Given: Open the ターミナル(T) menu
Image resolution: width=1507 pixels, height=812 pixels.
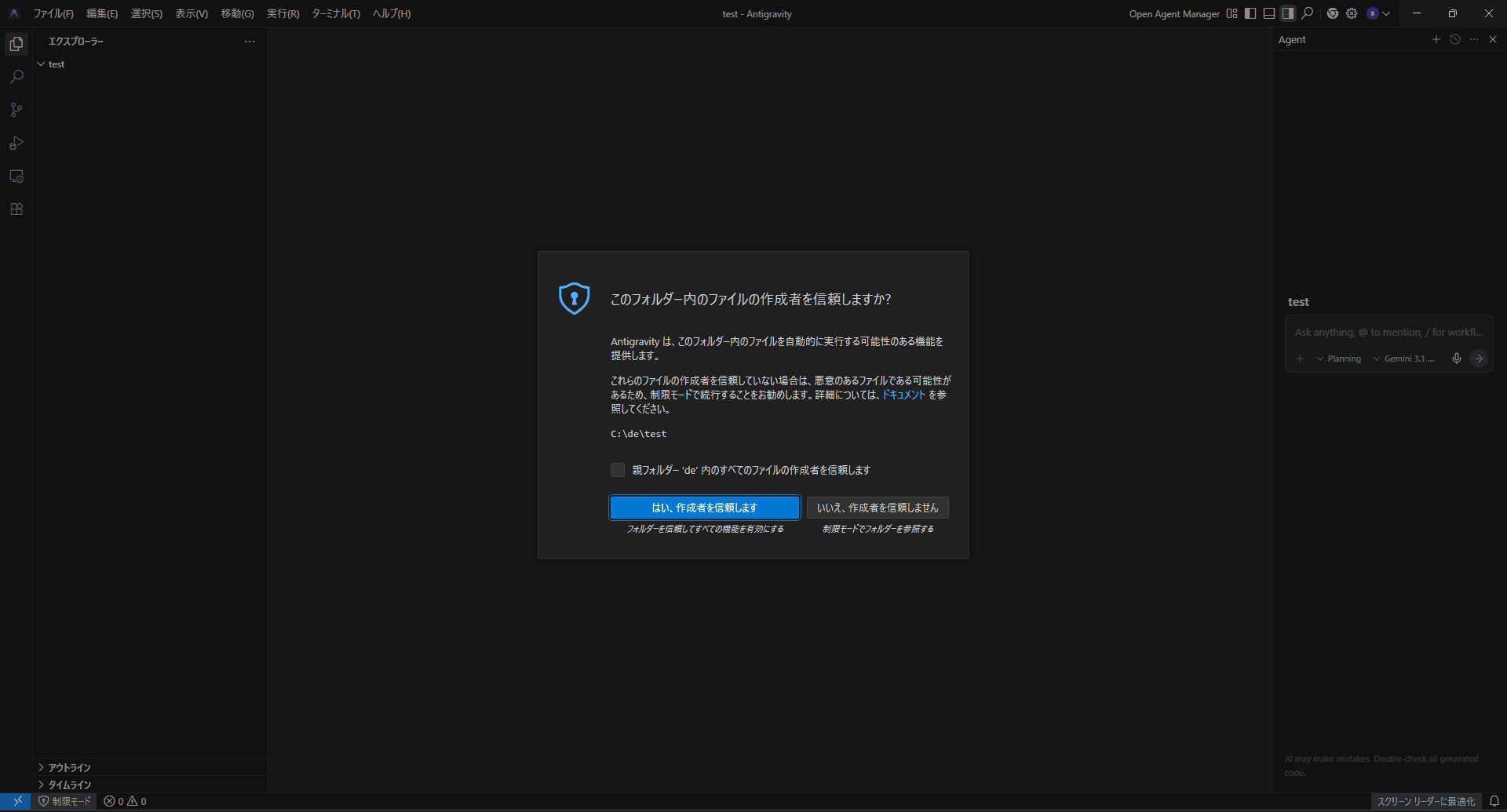Looking at the screenshot, I should 335,13.
